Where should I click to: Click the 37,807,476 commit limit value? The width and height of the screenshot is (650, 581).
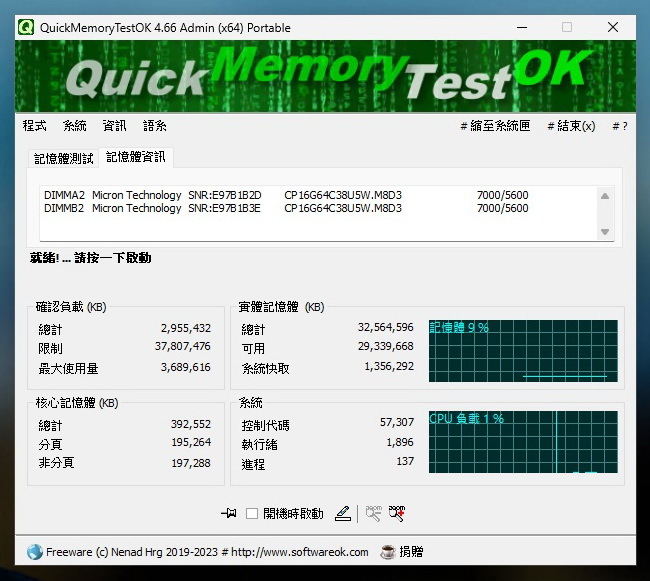183,346
